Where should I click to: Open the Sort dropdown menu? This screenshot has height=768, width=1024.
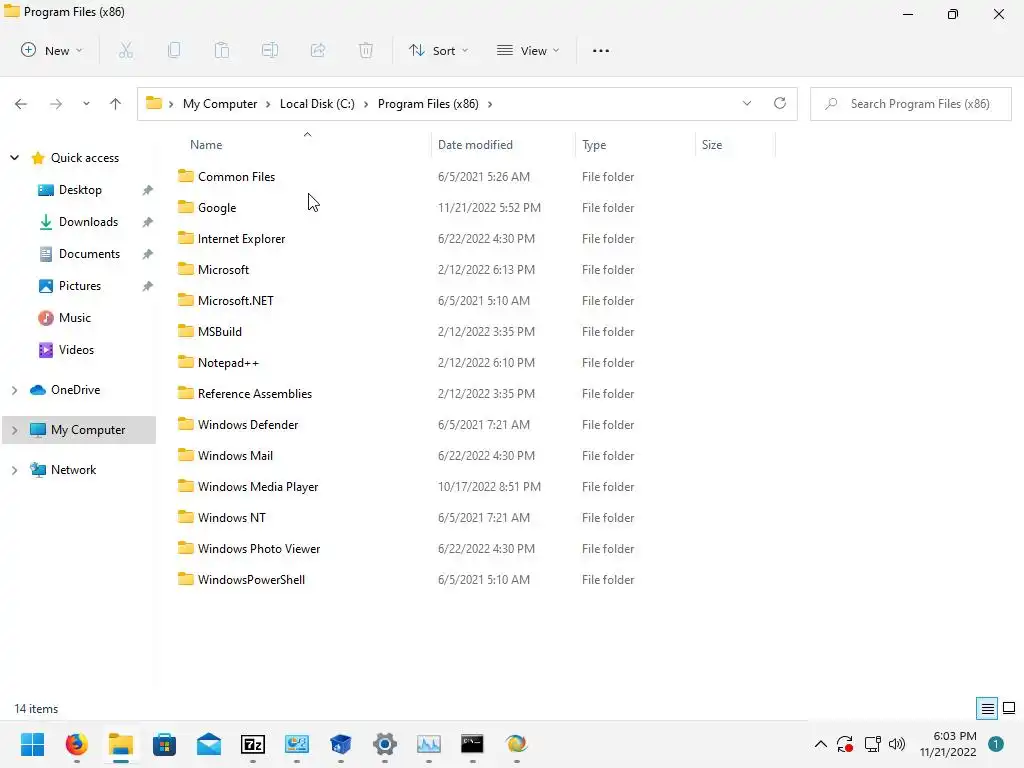[x=438, y=50]
